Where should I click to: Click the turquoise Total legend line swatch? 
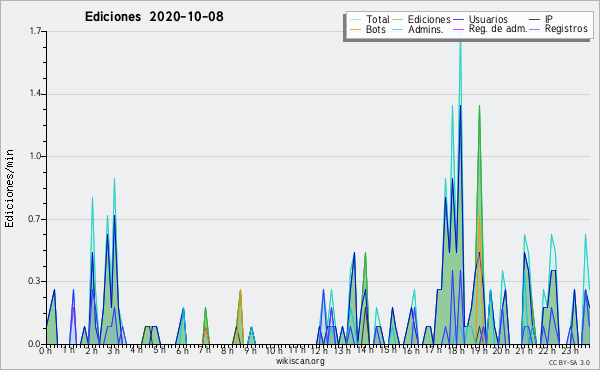355,20
